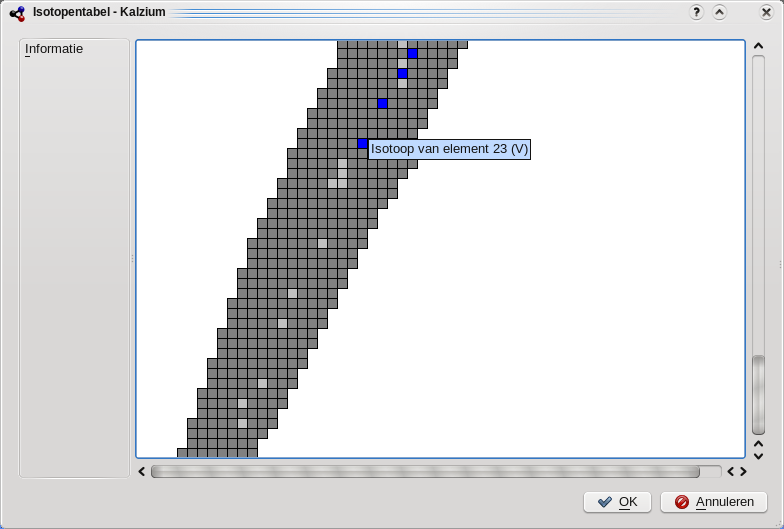This screenshot has width=784, height=529.
Task: Open the help question mark button
Action: (696, 12)
